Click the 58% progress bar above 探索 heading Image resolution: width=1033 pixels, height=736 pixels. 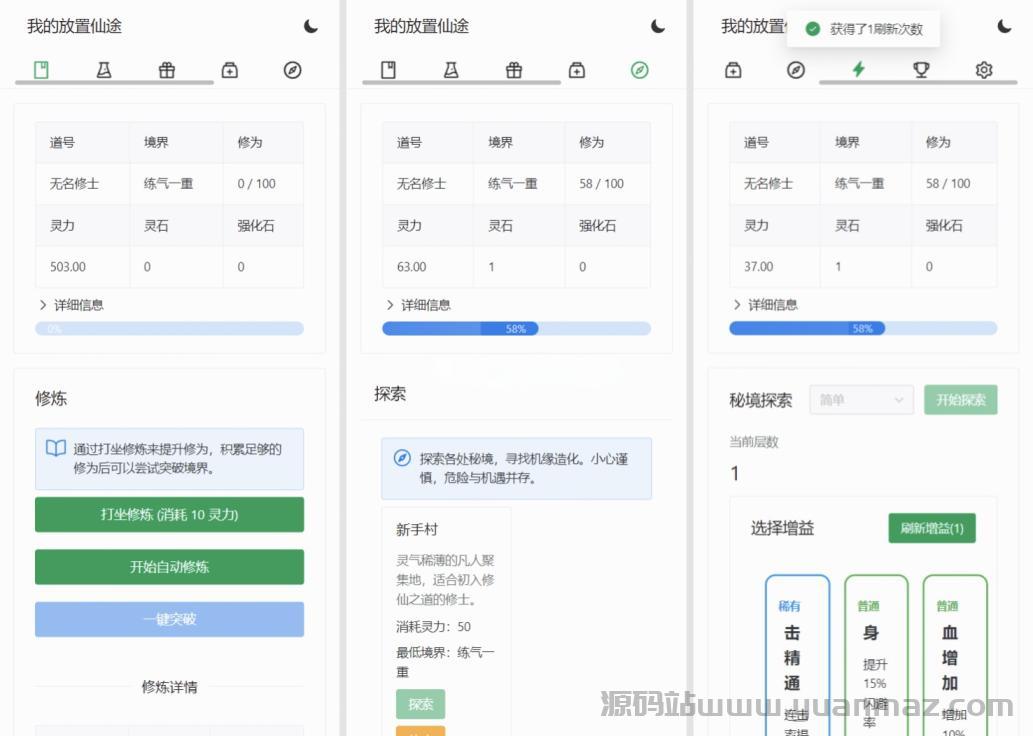516,329
